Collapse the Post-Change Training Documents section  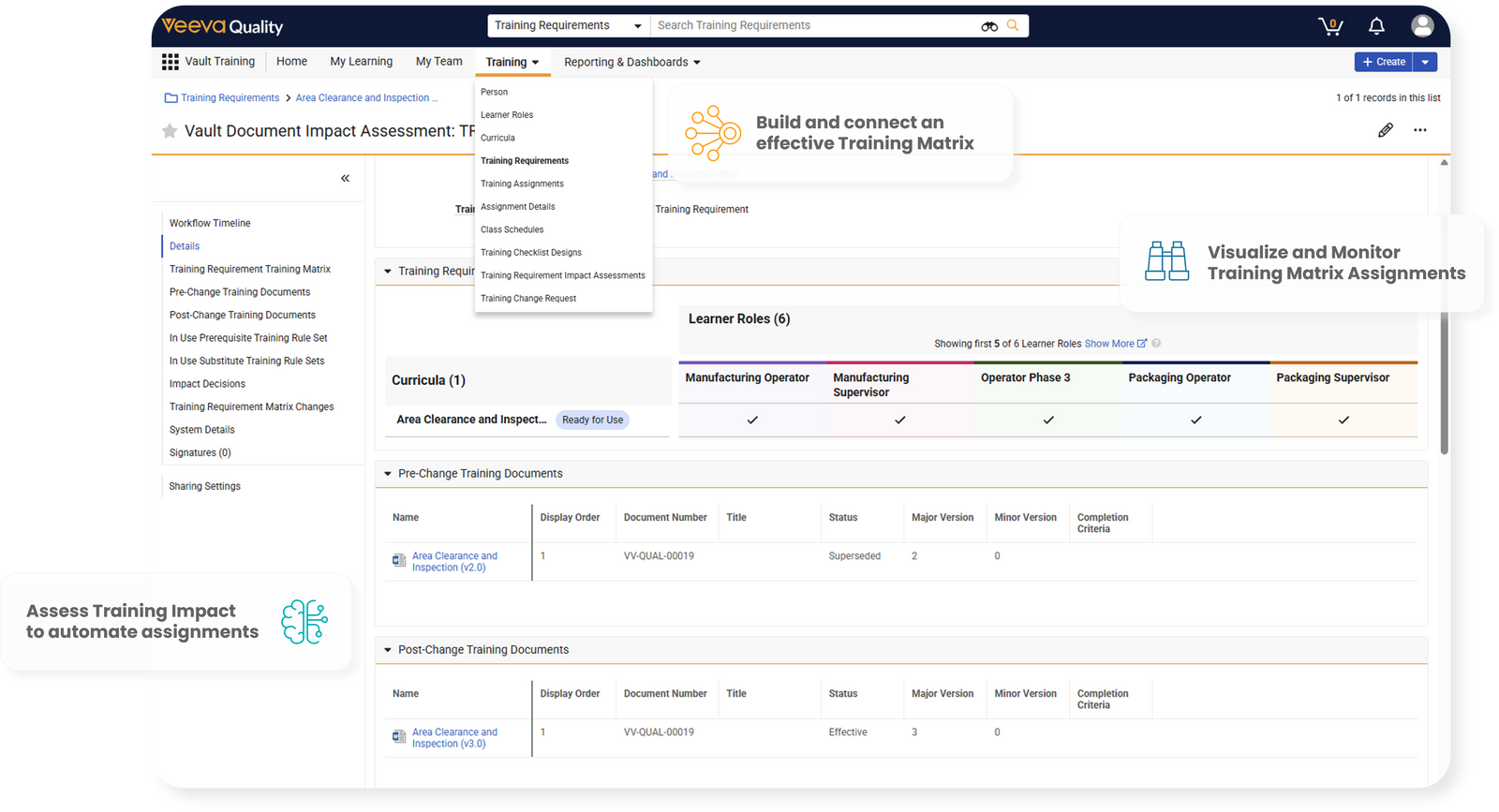[x=388, y=650]
